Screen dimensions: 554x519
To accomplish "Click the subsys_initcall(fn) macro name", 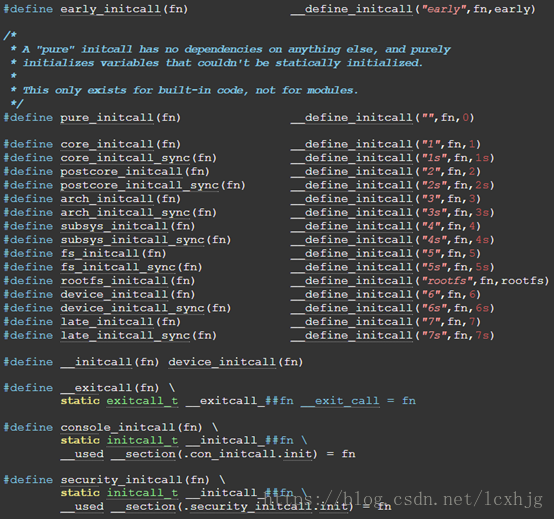I will 114,226.
